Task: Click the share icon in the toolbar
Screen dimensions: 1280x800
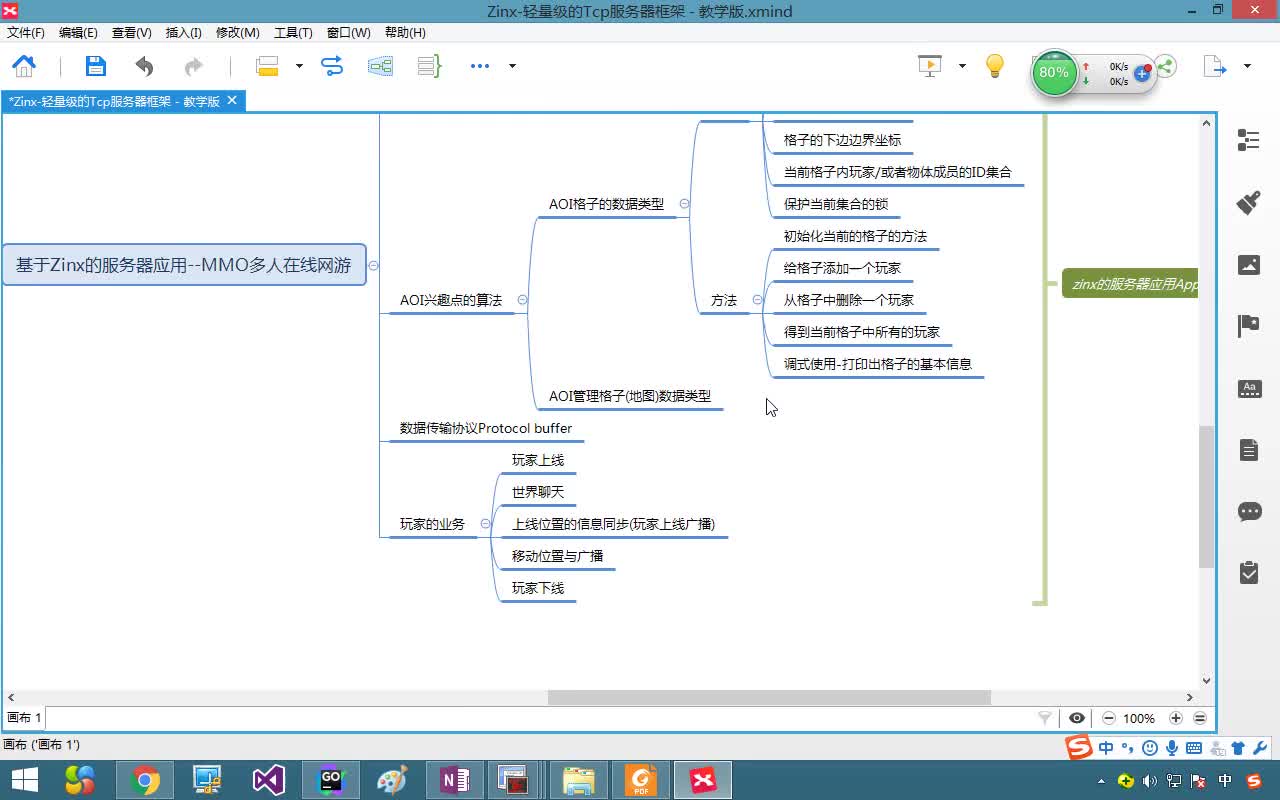Action: 1166,67
